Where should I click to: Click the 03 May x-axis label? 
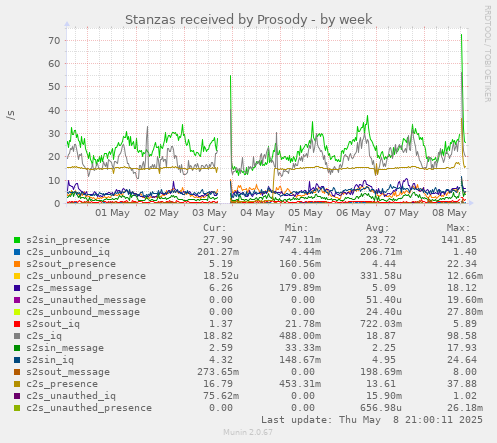(x=209, y=213)
